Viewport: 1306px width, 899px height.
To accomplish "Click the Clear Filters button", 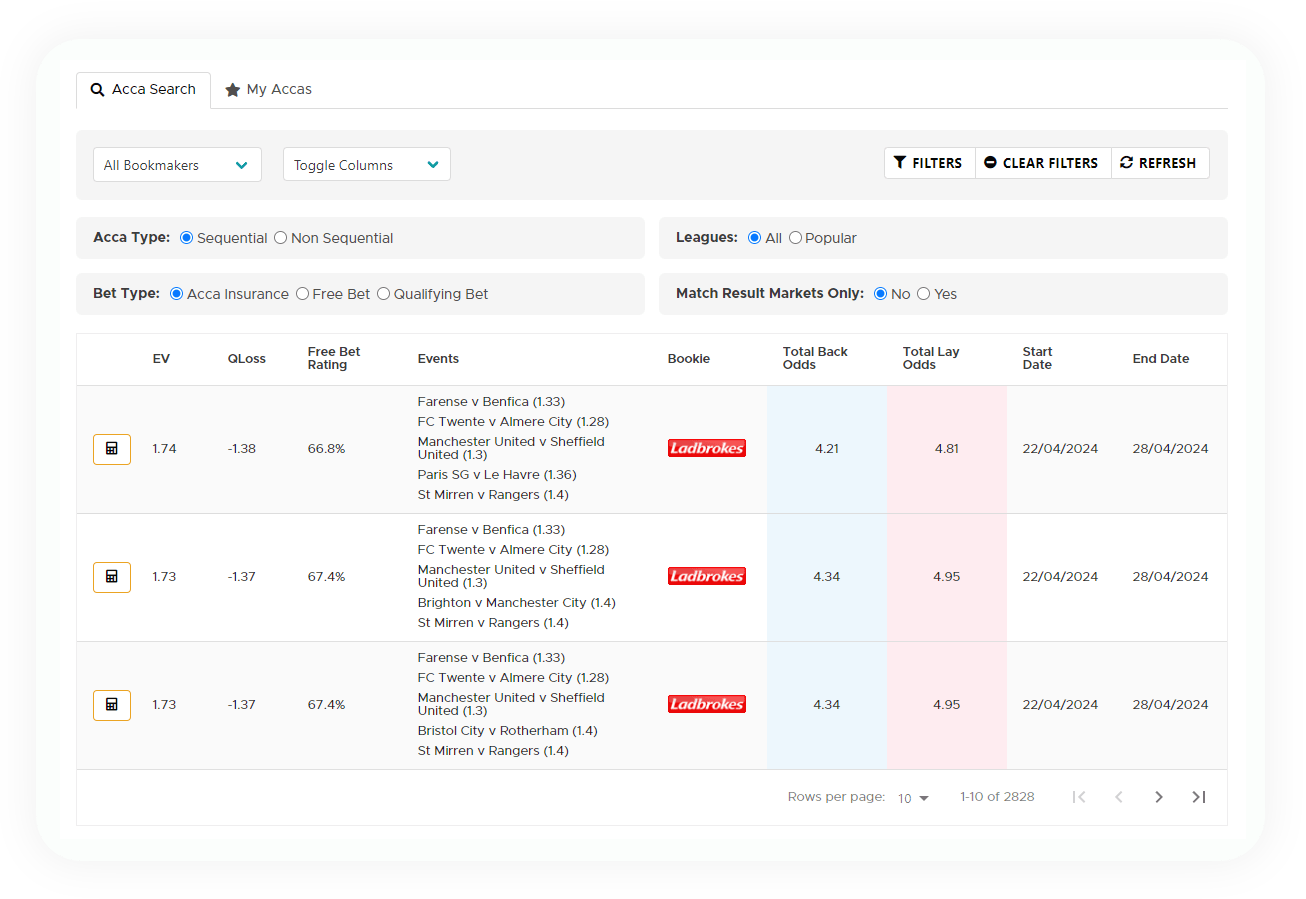I will 1042,163.
